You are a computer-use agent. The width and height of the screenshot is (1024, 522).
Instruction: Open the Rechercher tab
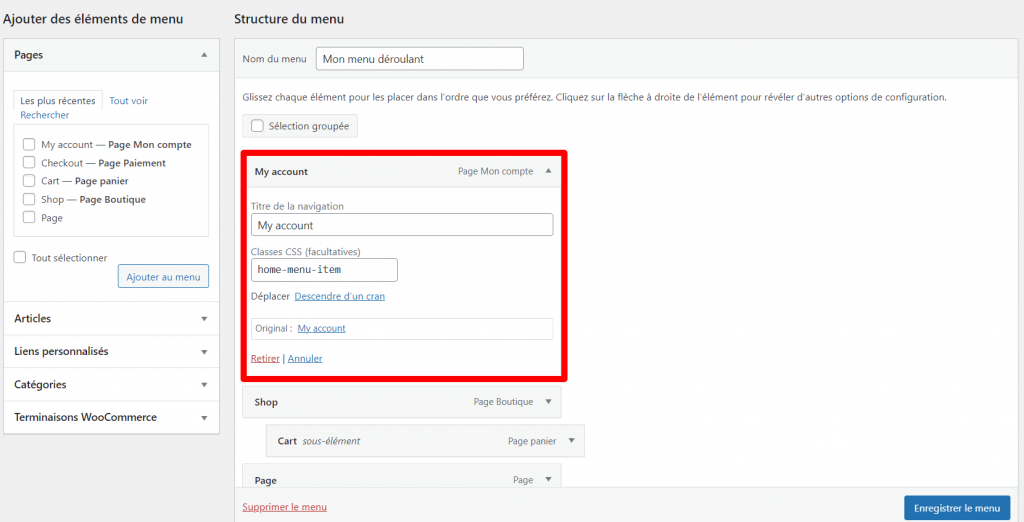45,115
